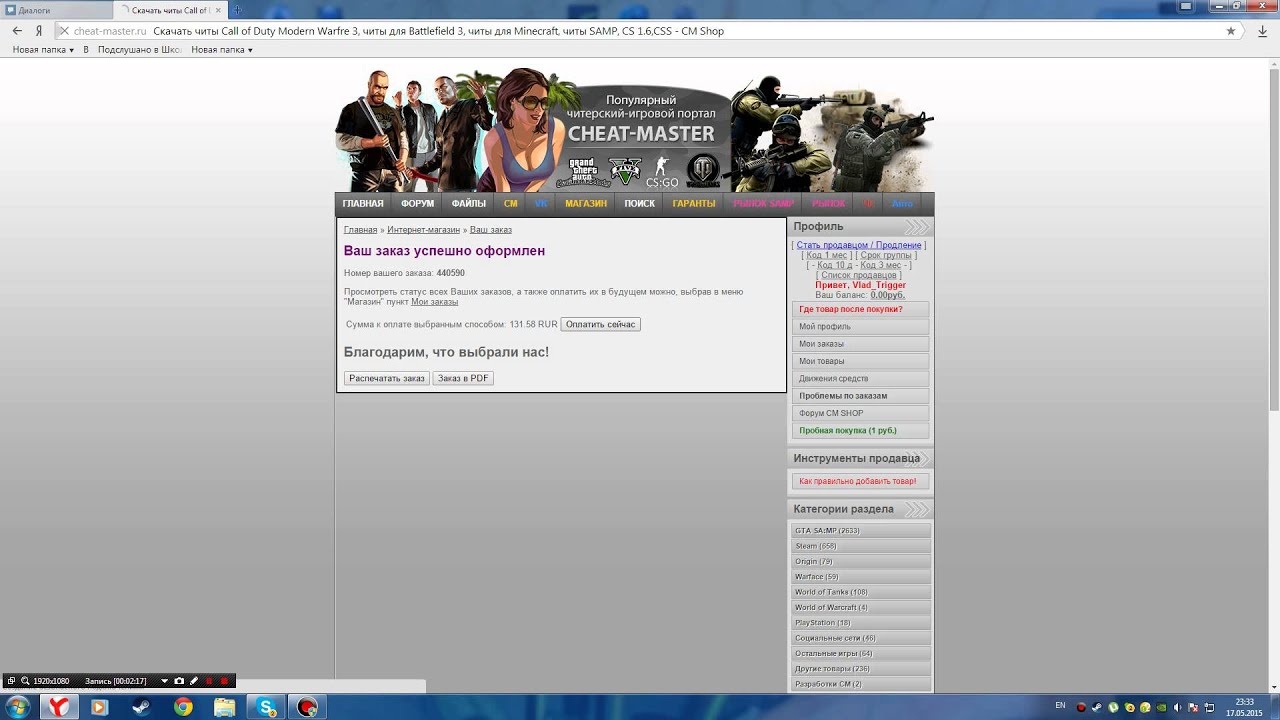Image resolution: width=1280 pixels, height=720 pixels.
Task: Pause recording with the red pause button
Action: pyautogui.click(x=209, y=681)
